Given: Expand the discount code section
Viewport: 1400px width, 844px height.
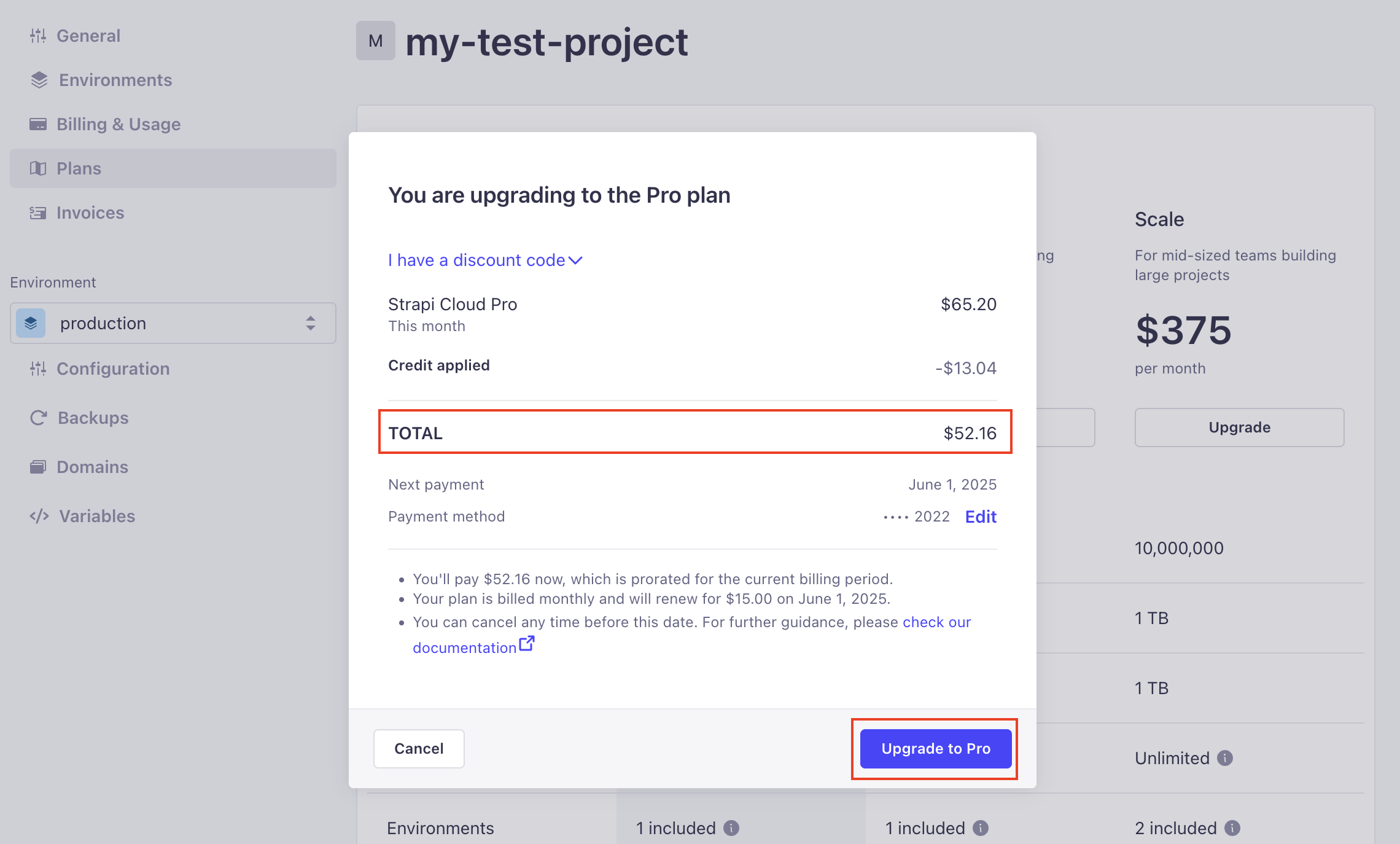Looking at the screenshot, I should click(x=476, y=260).
